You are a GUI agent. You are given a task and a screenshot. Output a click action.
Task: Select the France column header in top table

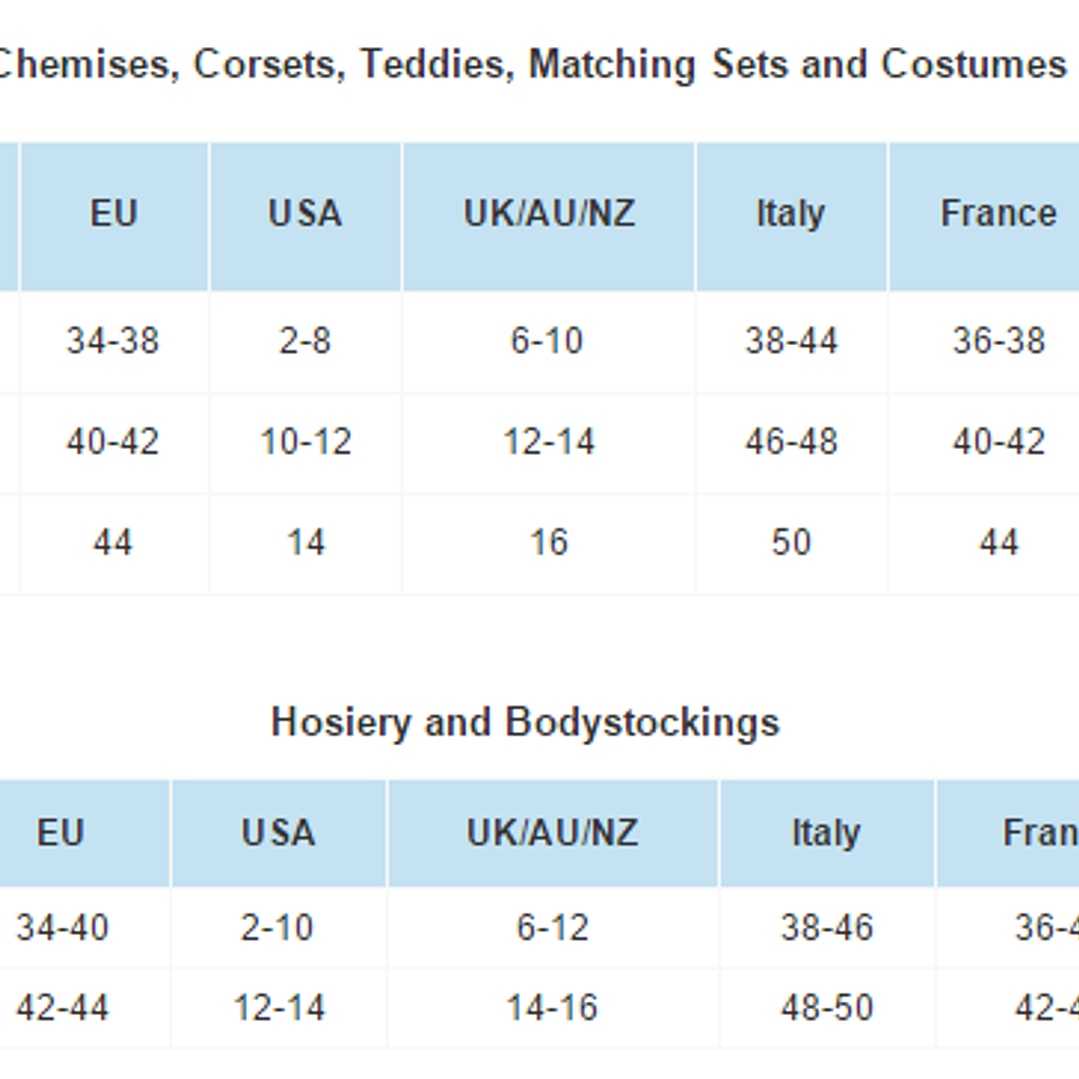(998, 214)
